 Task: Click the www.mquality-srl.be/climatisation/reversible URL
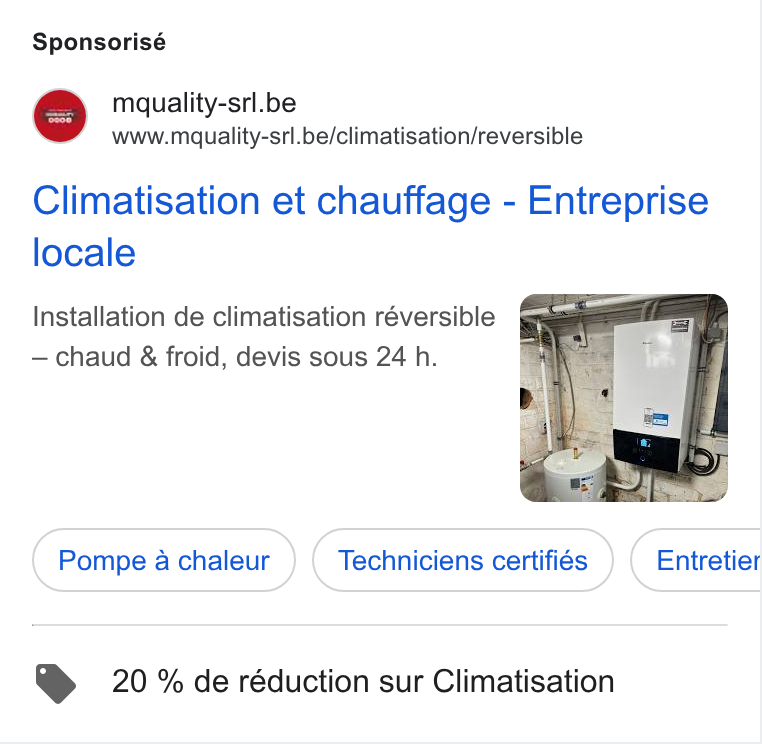click(x=347, y=136)
